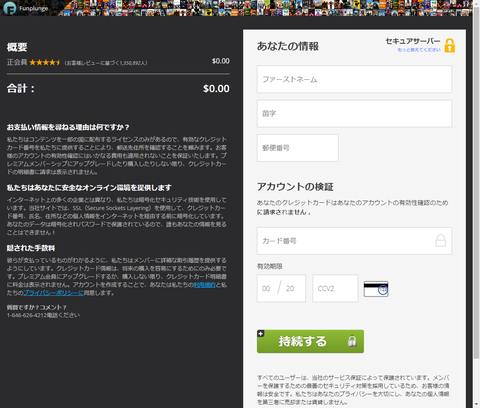Click the 正会員 membership label
Viewport: 480px width, 408px height.
coord(17,62)
